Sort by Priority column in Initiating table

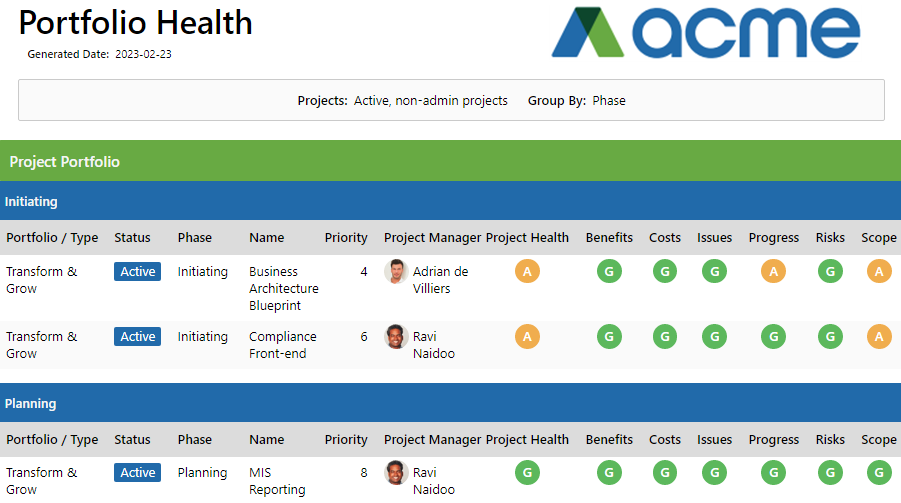pyautogui.click(x=346, y=238)
